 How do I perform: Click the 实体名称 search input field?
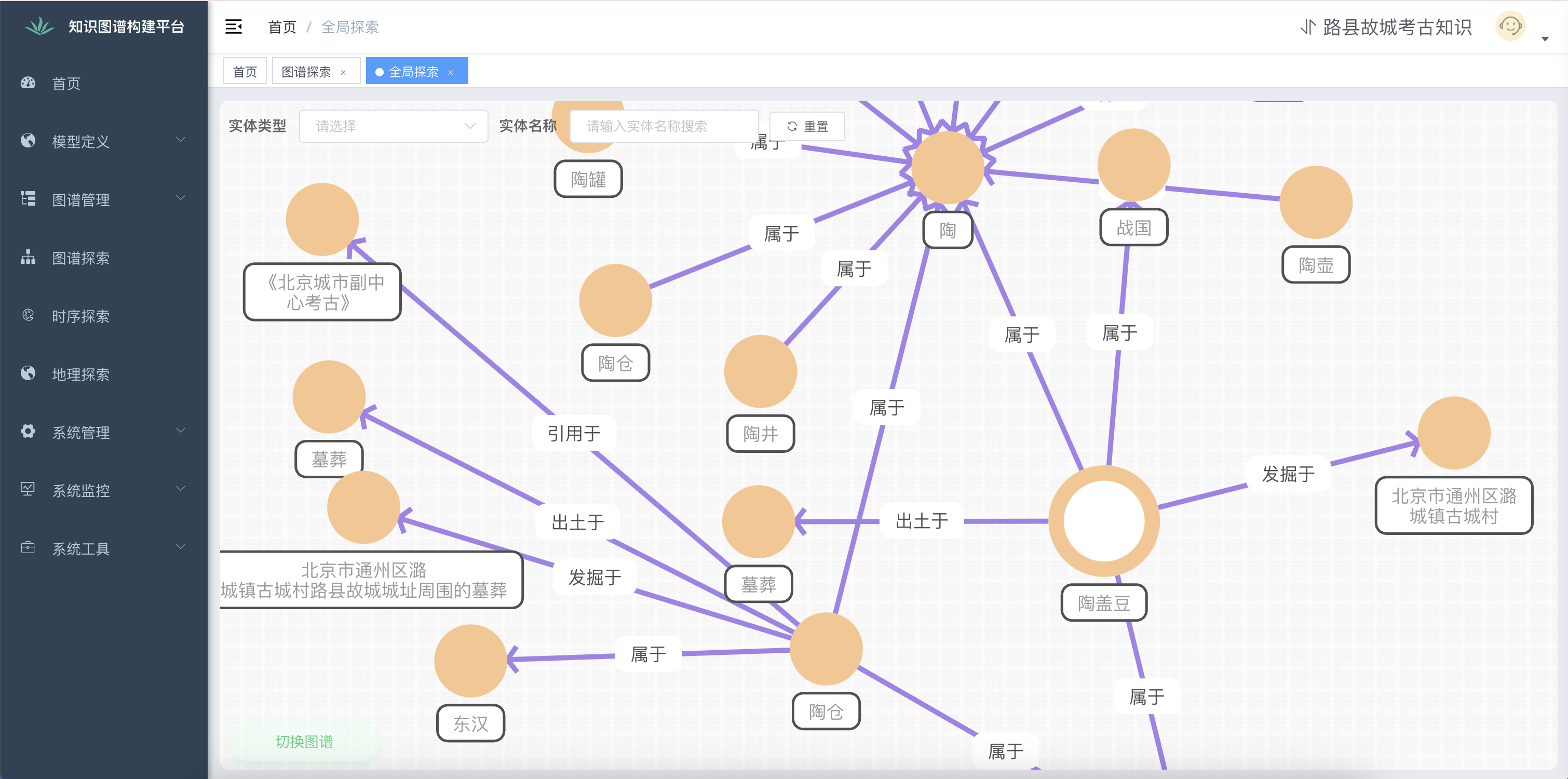click(x=664, y=126)
